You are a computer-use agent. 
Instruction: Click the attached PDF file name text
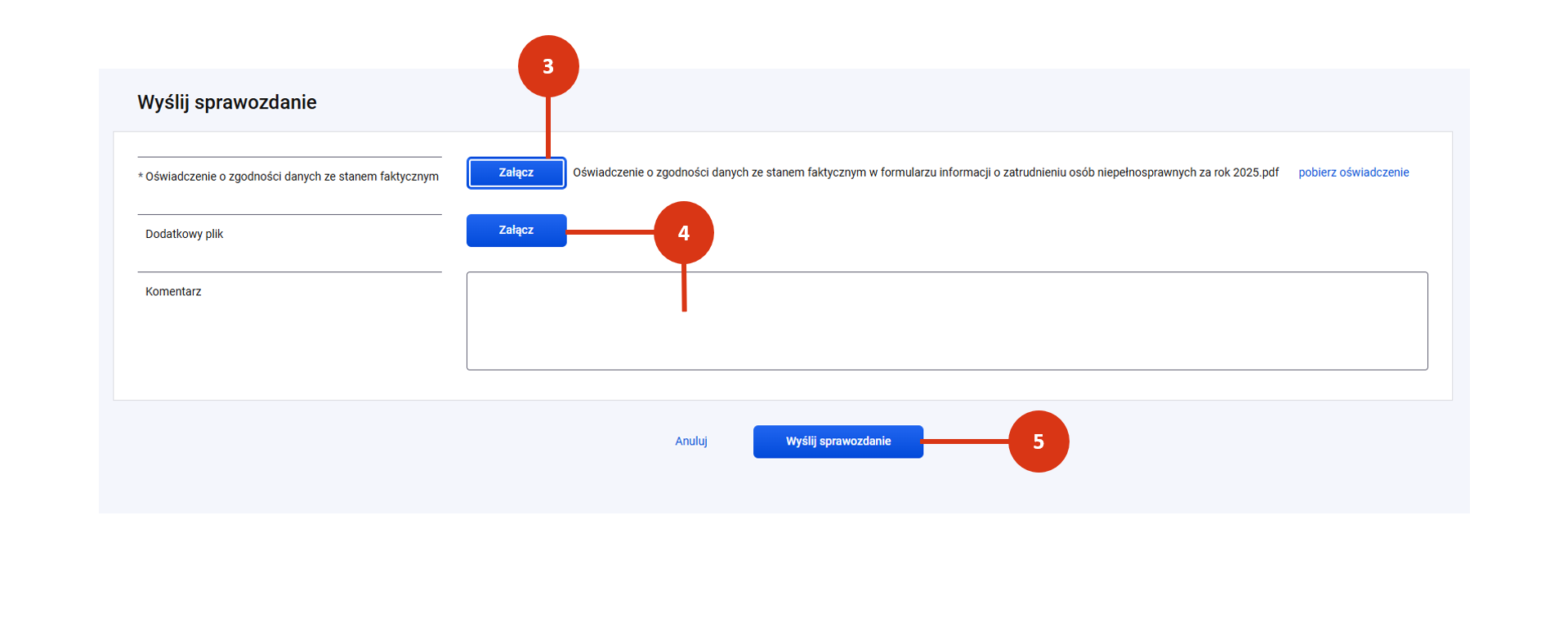[x=925, y=173]
